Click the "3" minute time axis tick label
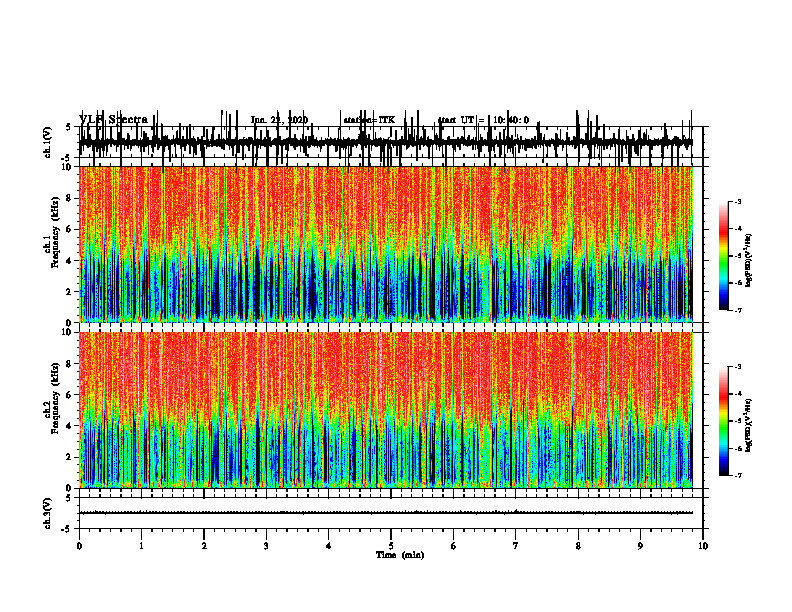Image resolution: width=792 pixels, height=612 pixels. click(266, 546)
